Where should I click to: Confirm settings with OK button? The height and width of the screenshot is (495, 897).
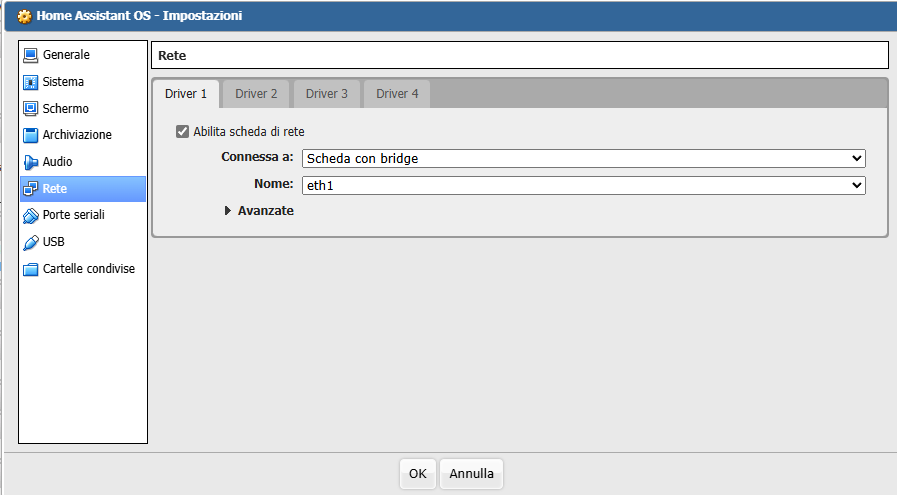coord(418,474)
